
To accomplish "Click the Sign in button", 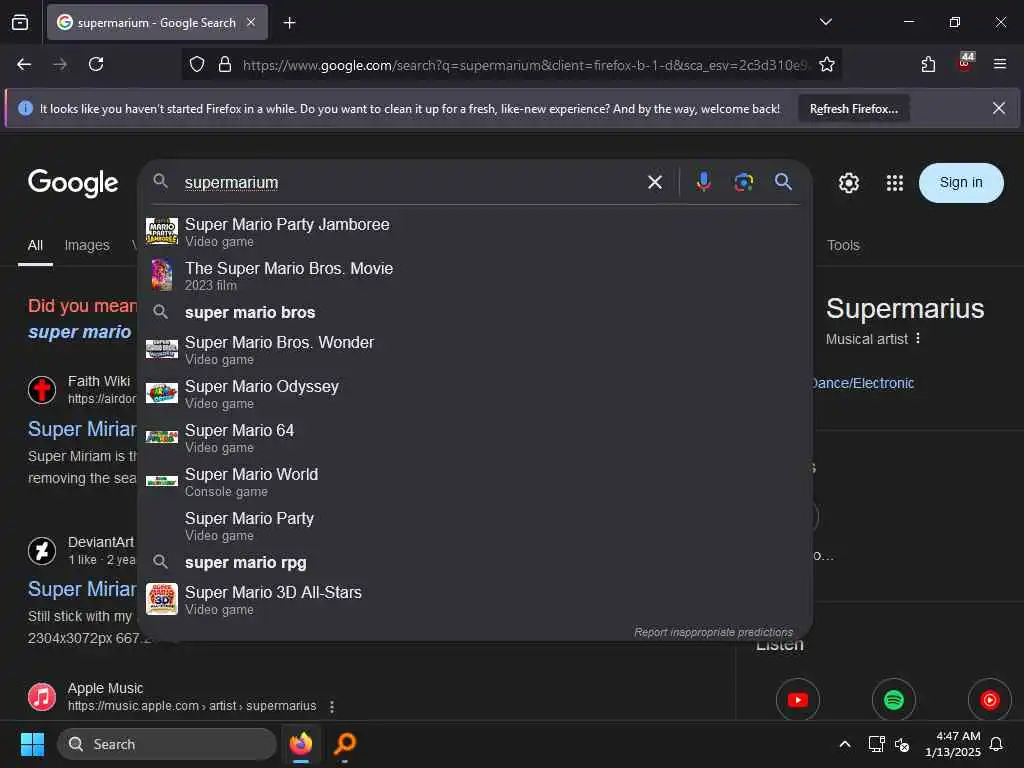I will tap(961, 183).
